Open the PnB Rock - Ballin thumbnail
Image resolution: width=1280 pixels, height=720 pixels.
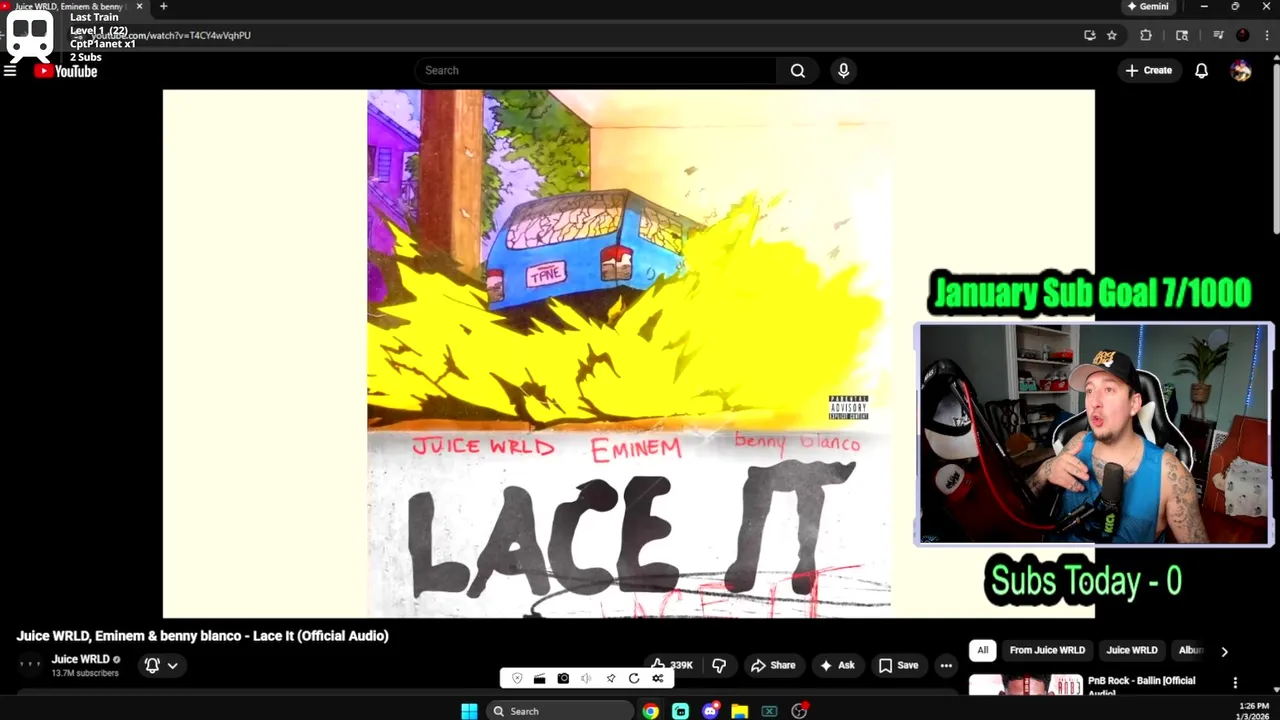pos(1025,686)
